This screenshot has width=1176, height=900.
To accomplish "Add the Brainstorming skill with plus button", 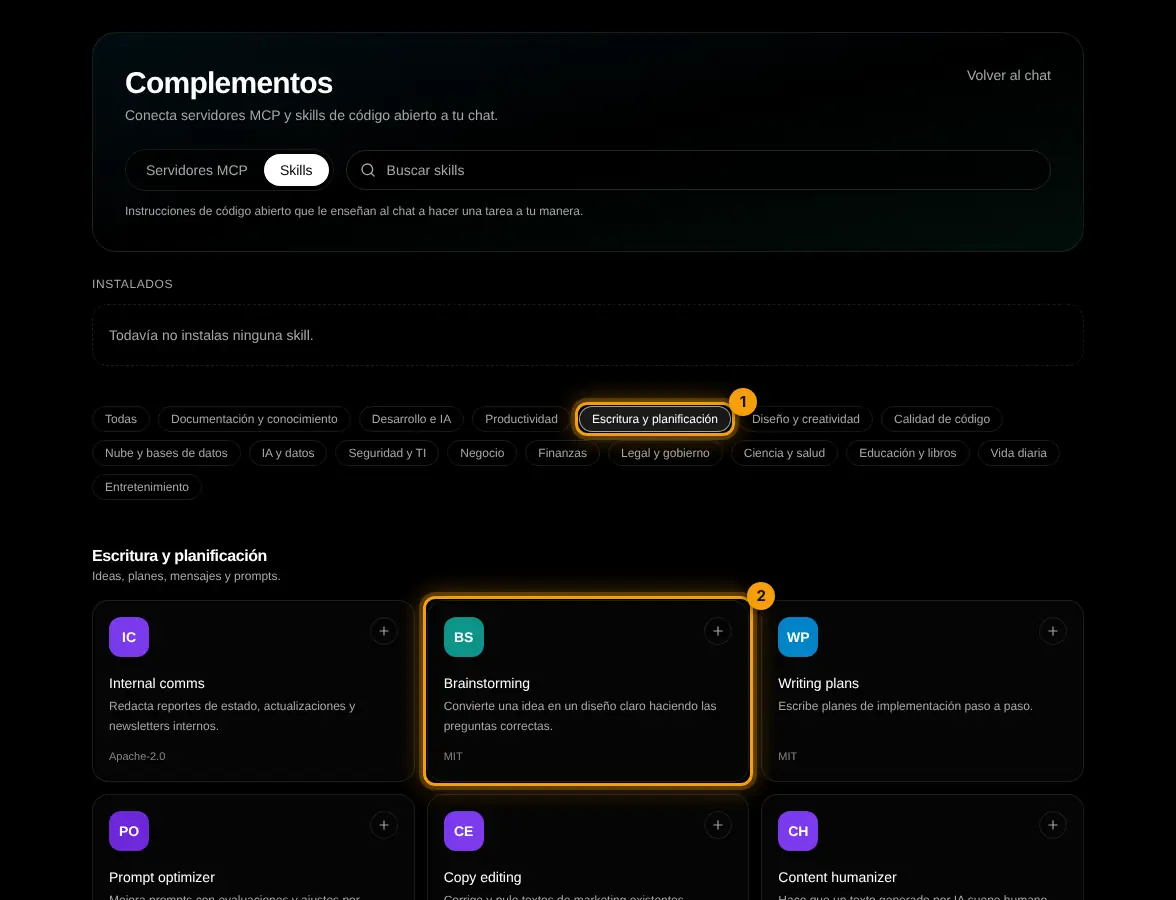I will (x=718, y=631).
